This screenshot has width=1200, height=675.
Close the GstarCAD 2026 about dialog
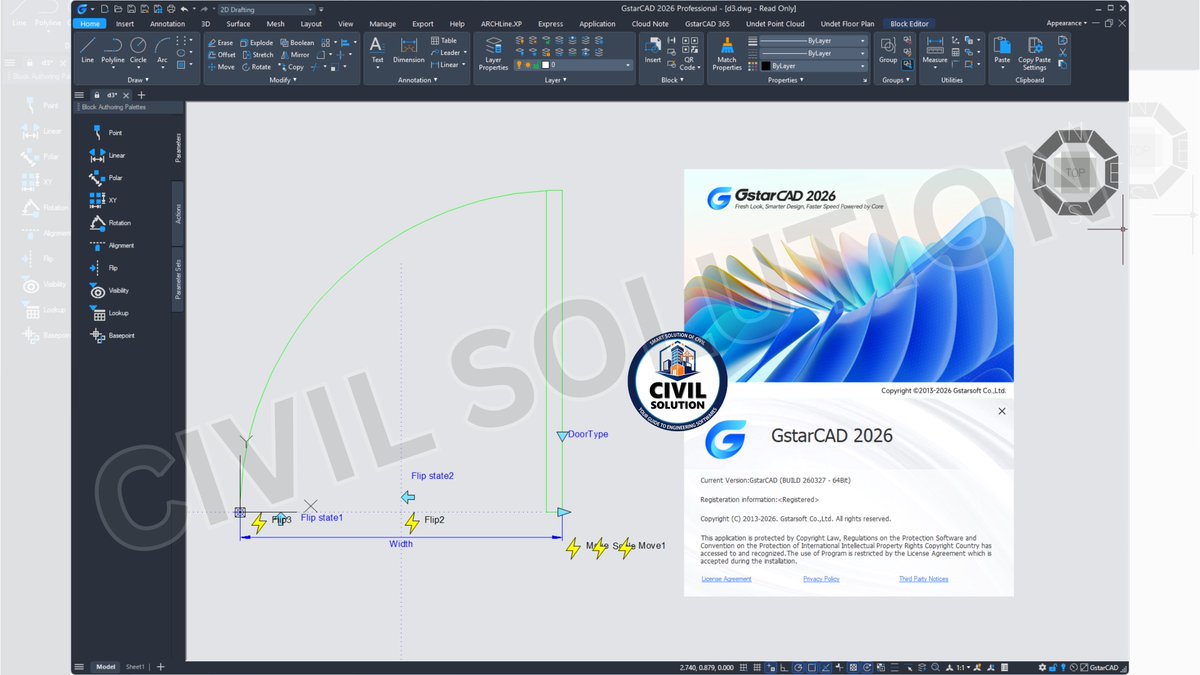coord(1002,411)
